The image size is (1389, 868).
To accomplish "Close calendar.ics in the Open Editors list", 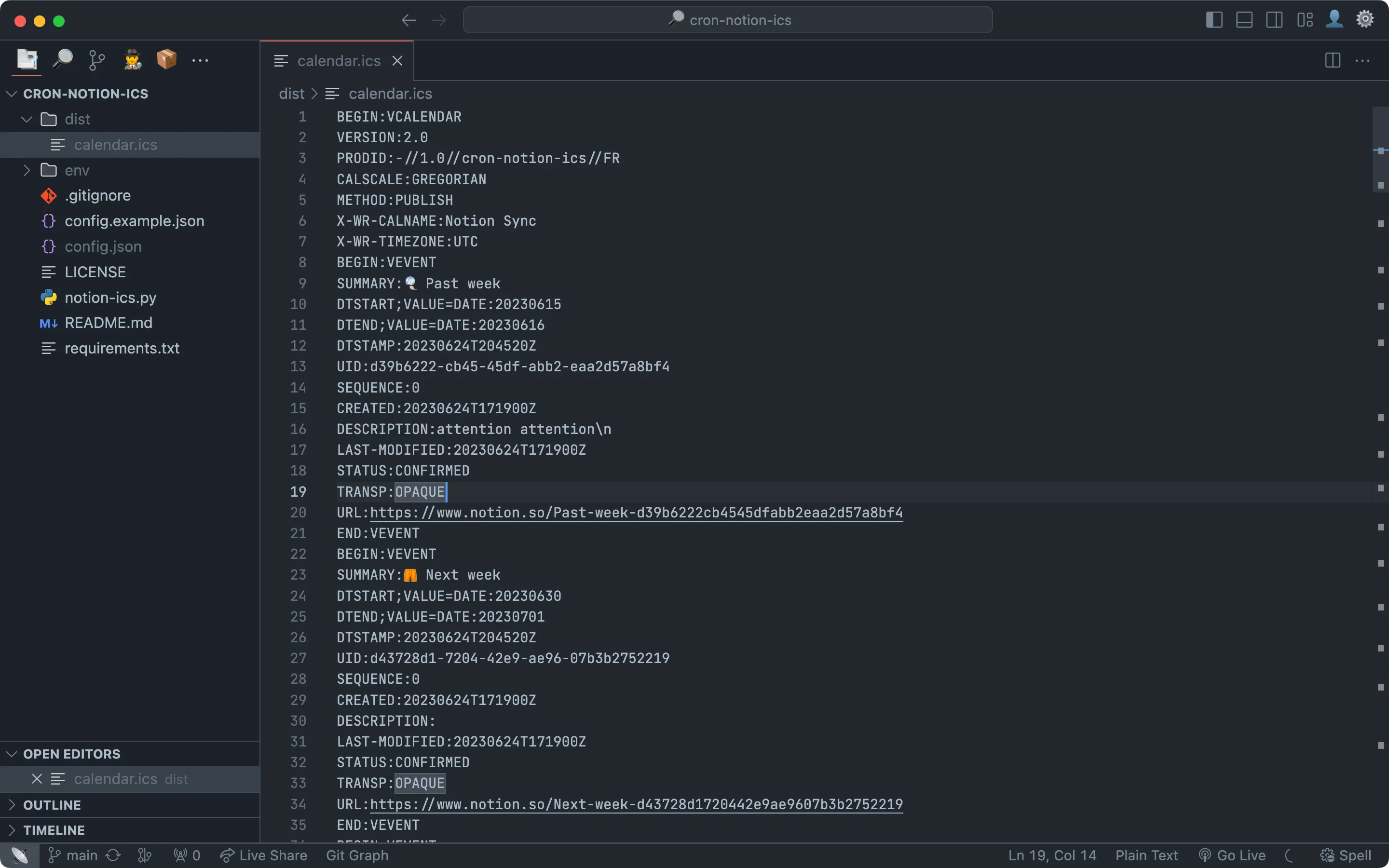I will 37,779.
